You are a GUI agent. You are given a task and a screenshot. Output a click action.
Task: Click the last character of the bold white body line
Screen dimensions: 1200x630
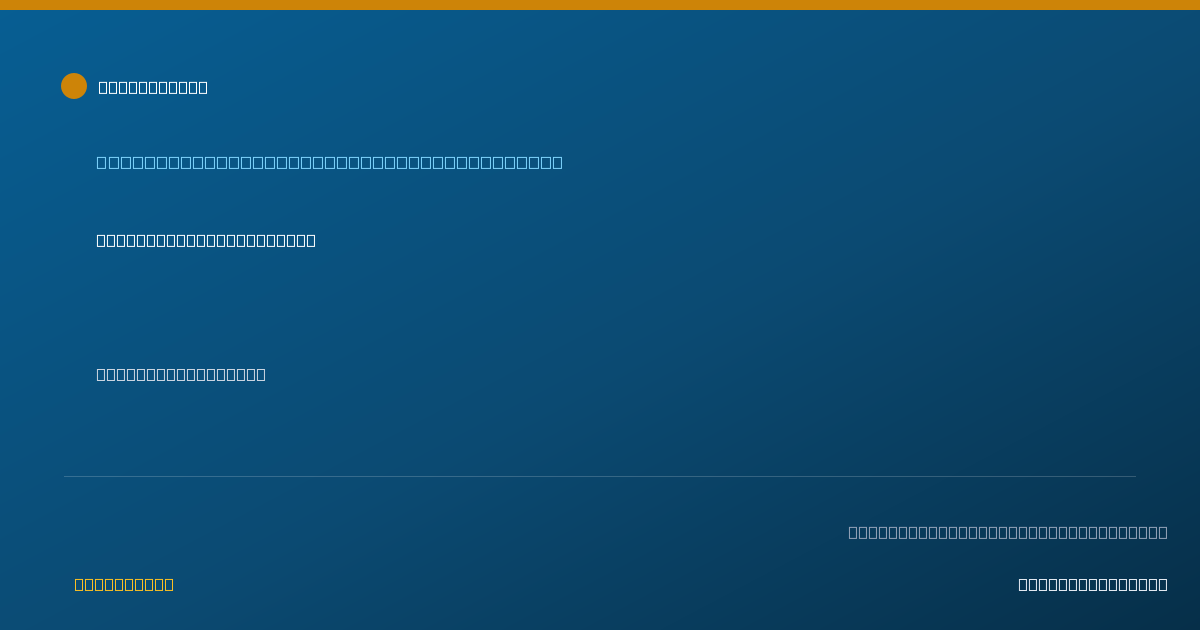click(311, 240)
